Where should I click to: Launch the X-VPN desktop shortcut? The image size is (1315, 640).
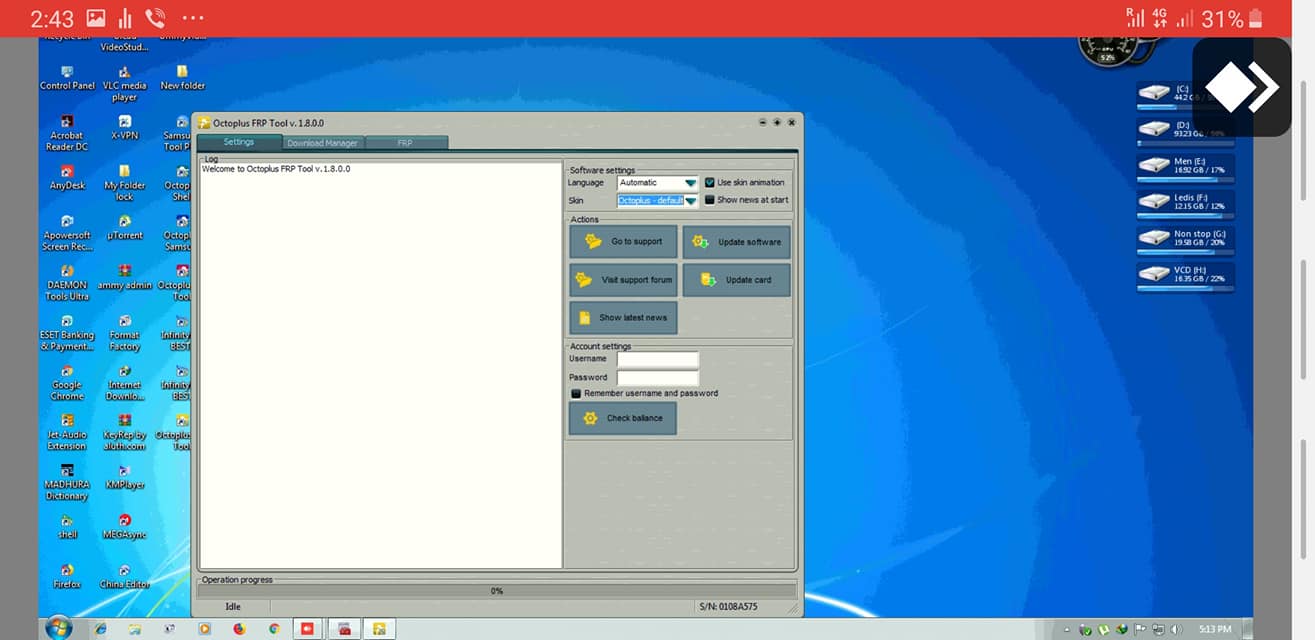pyautogui.click(x=124, y=128)
